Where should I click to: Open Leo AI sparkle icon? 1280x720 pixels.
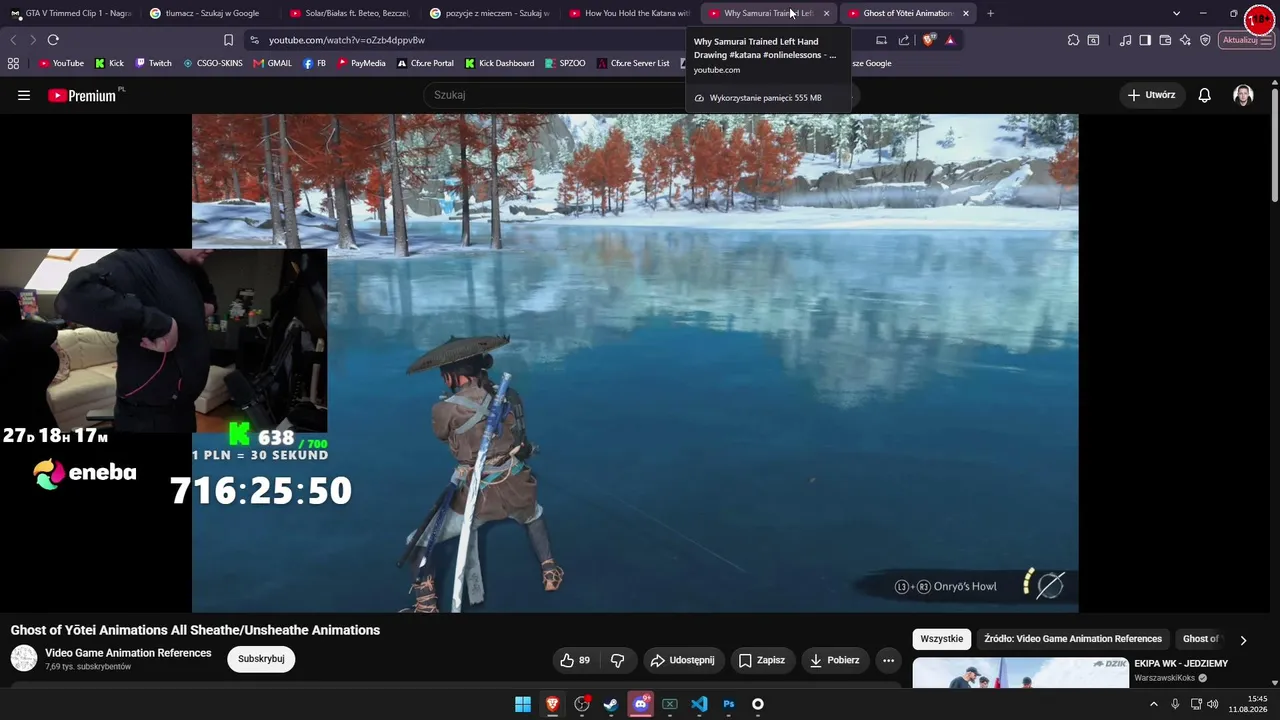(1185, 40)
